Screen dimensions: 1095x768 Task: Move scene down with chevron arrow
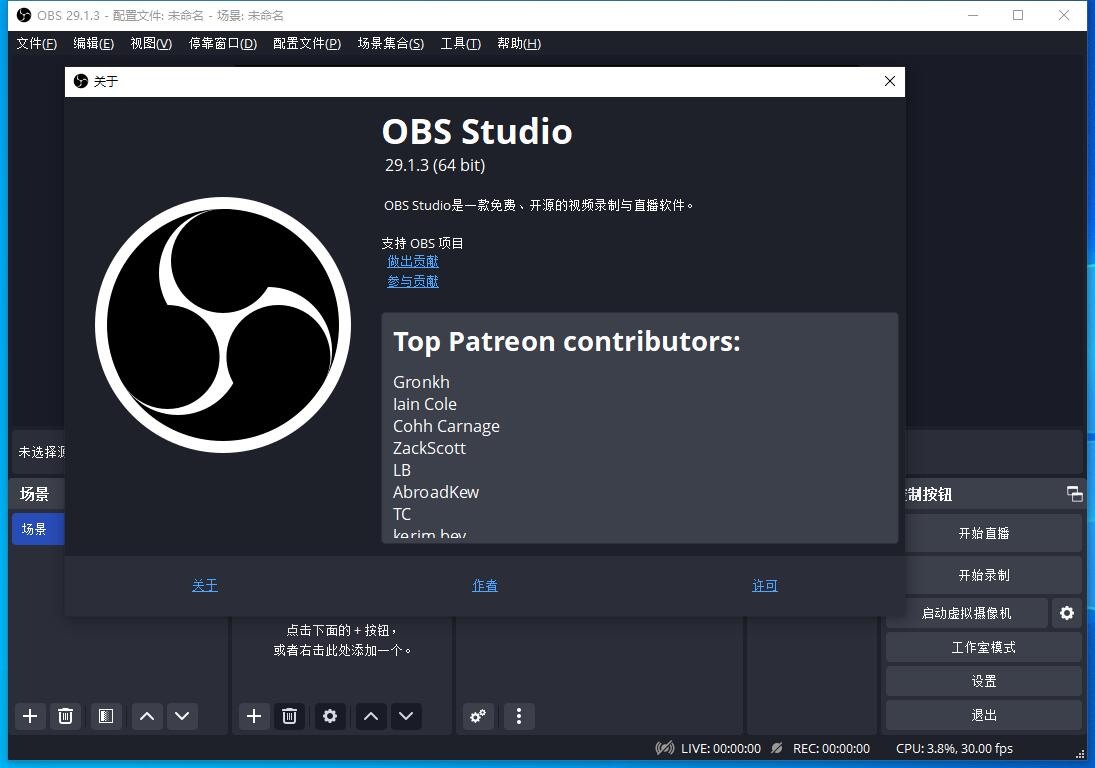point(181,716)
